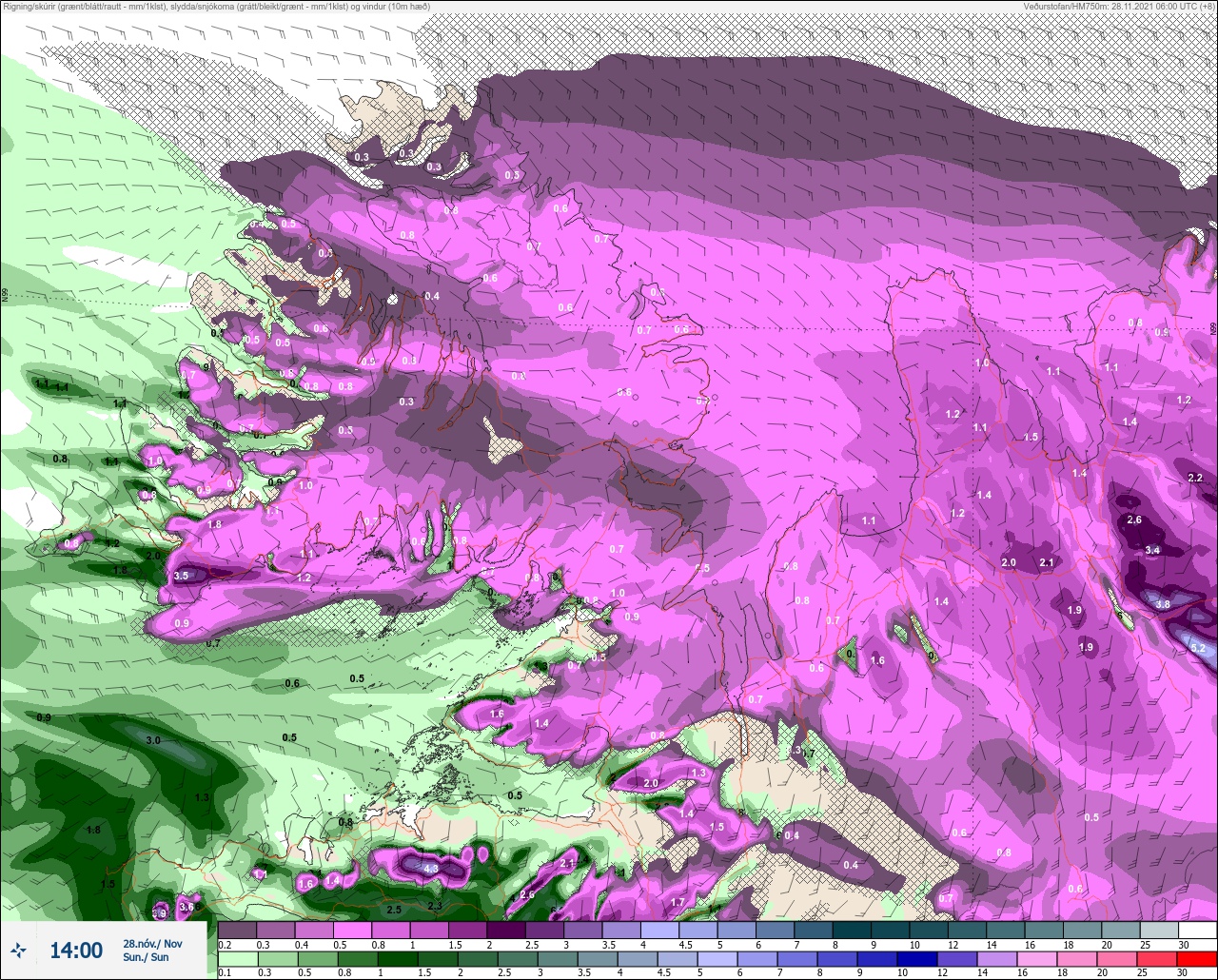Click the 4.3 precipitation value on the map
The width and height of the screenshot is (1218, 980).
pos(430,868)
